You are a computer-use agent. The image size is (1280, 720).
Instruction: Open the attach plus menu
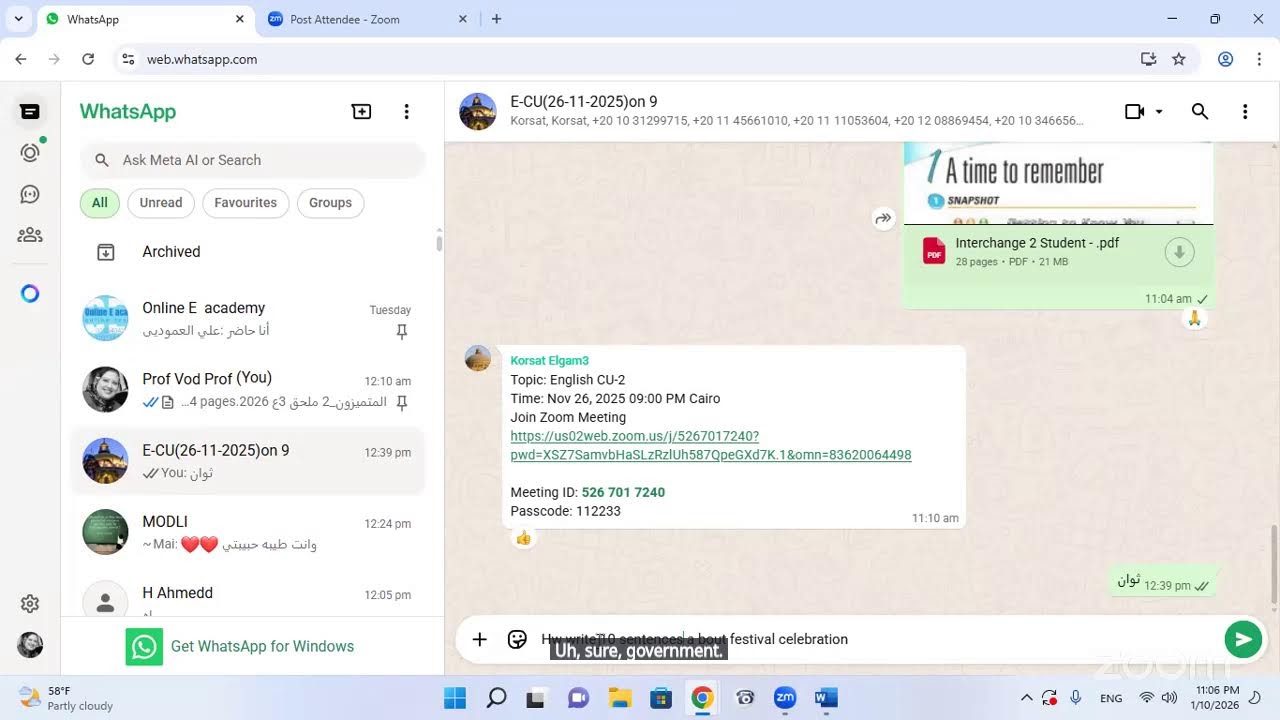(480, 640)
